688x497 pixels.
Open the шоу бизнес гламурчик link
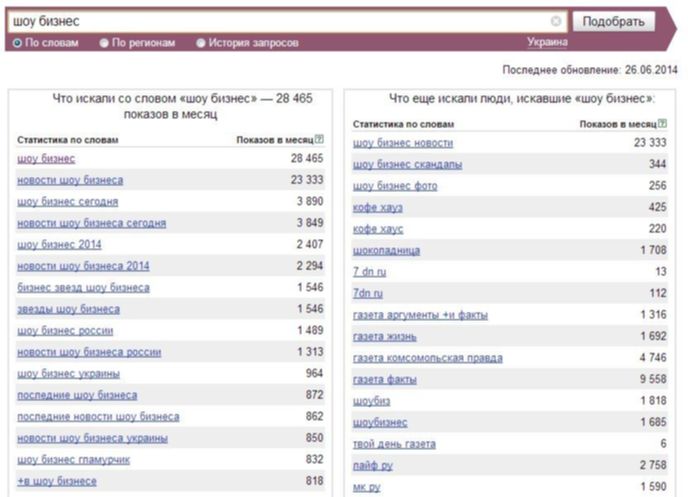74,459
